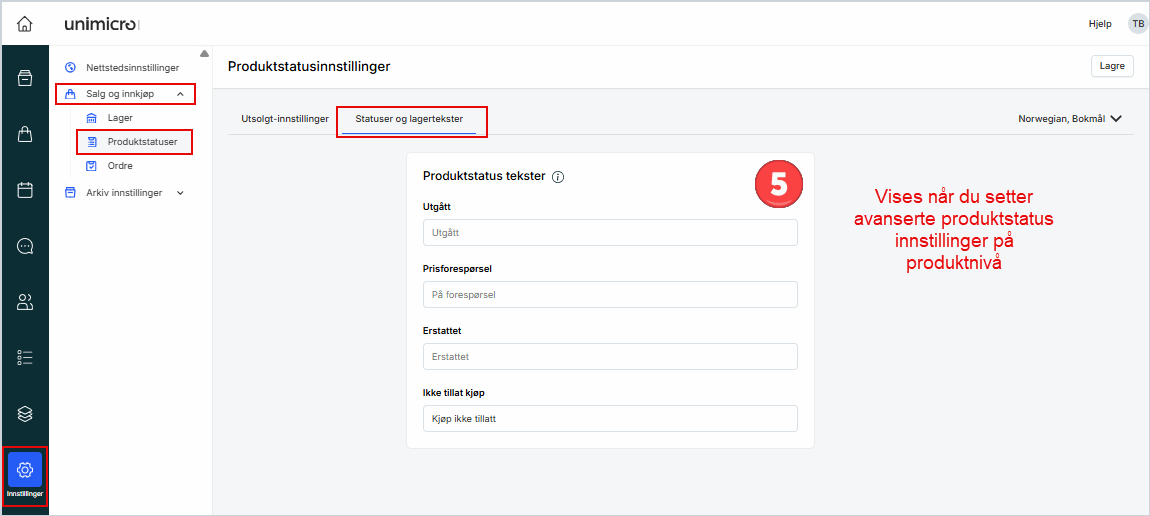Click the stacked layers icon in the sidebar
1150x516 pixels.
tap(25, 413)
